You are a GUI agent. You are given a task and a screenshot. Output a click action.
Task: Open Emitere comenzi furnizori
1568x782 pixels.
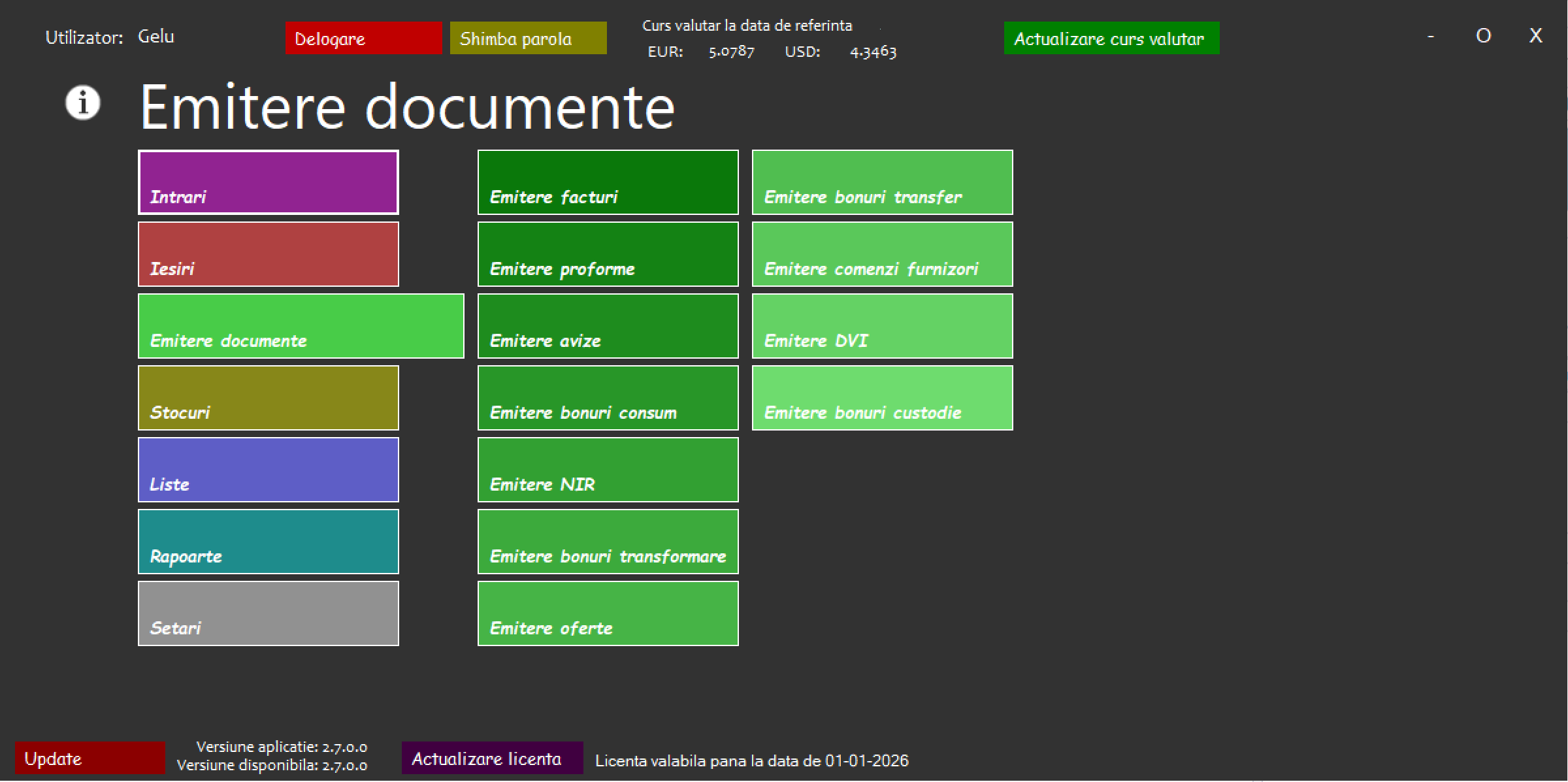click(882, 254)
